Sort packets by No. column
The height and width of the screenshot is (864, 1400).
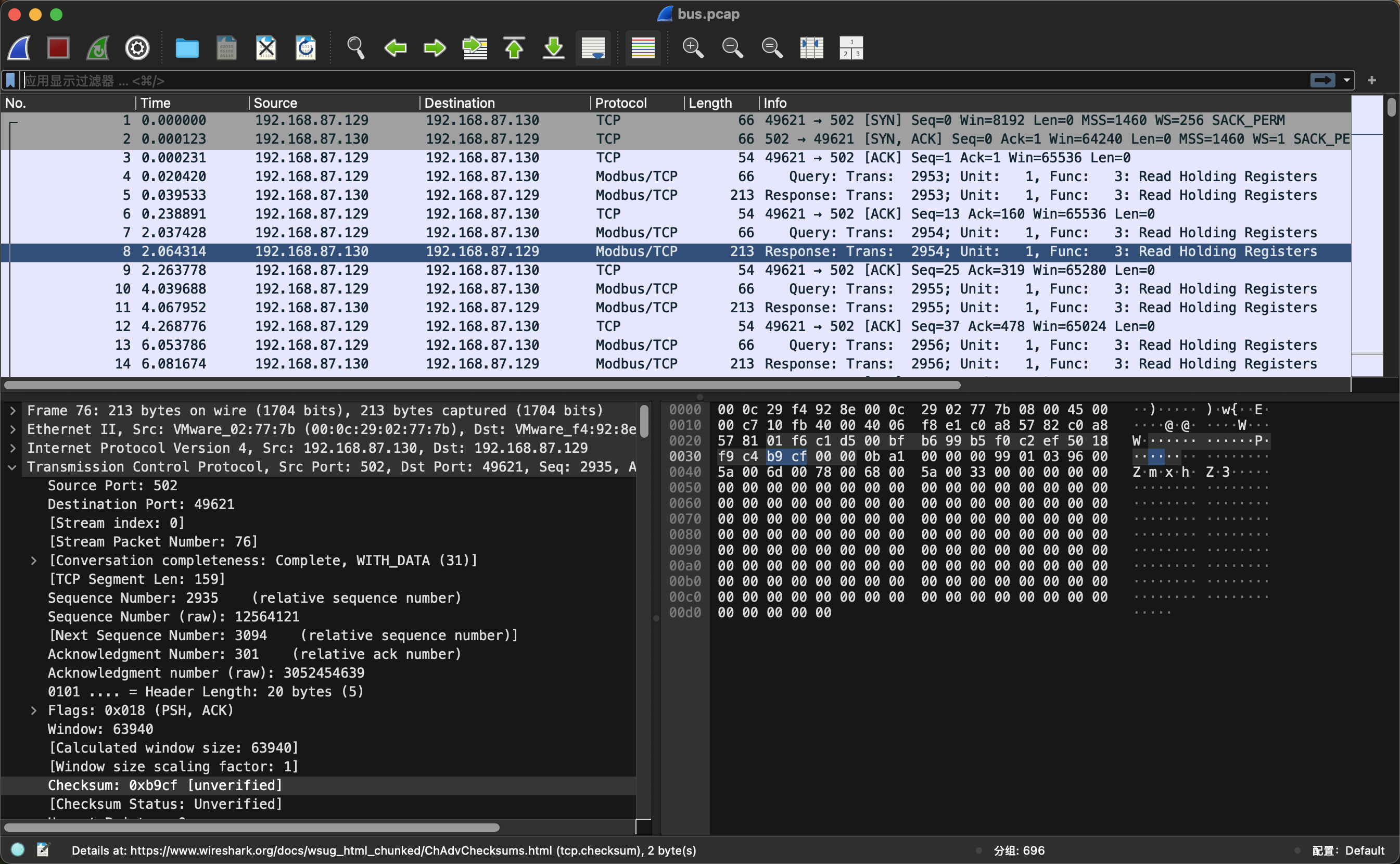coord(69,103)
